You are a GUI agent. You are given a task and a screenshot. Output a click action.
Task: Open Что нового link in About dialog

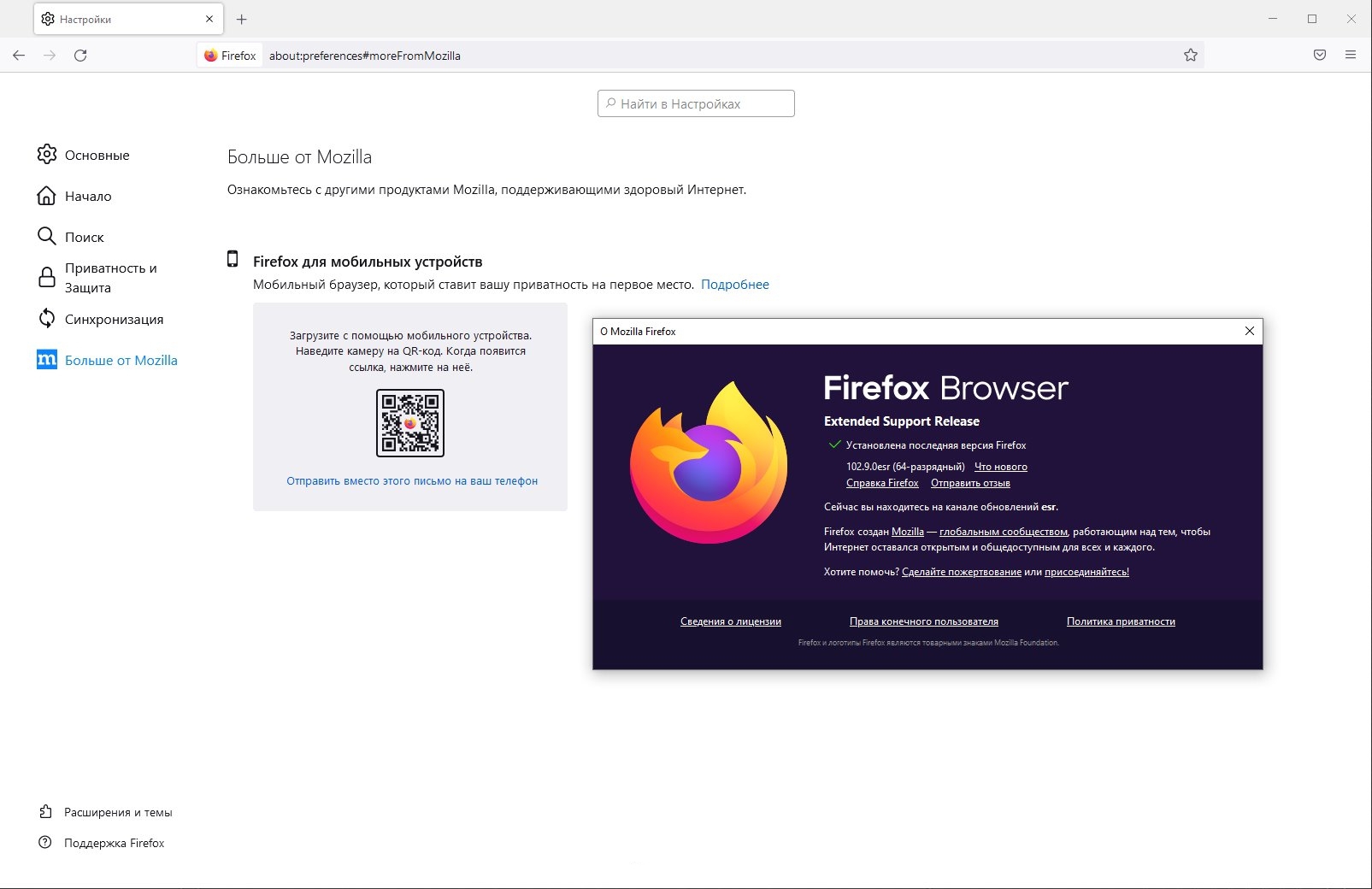click(x=1001, y=467)
